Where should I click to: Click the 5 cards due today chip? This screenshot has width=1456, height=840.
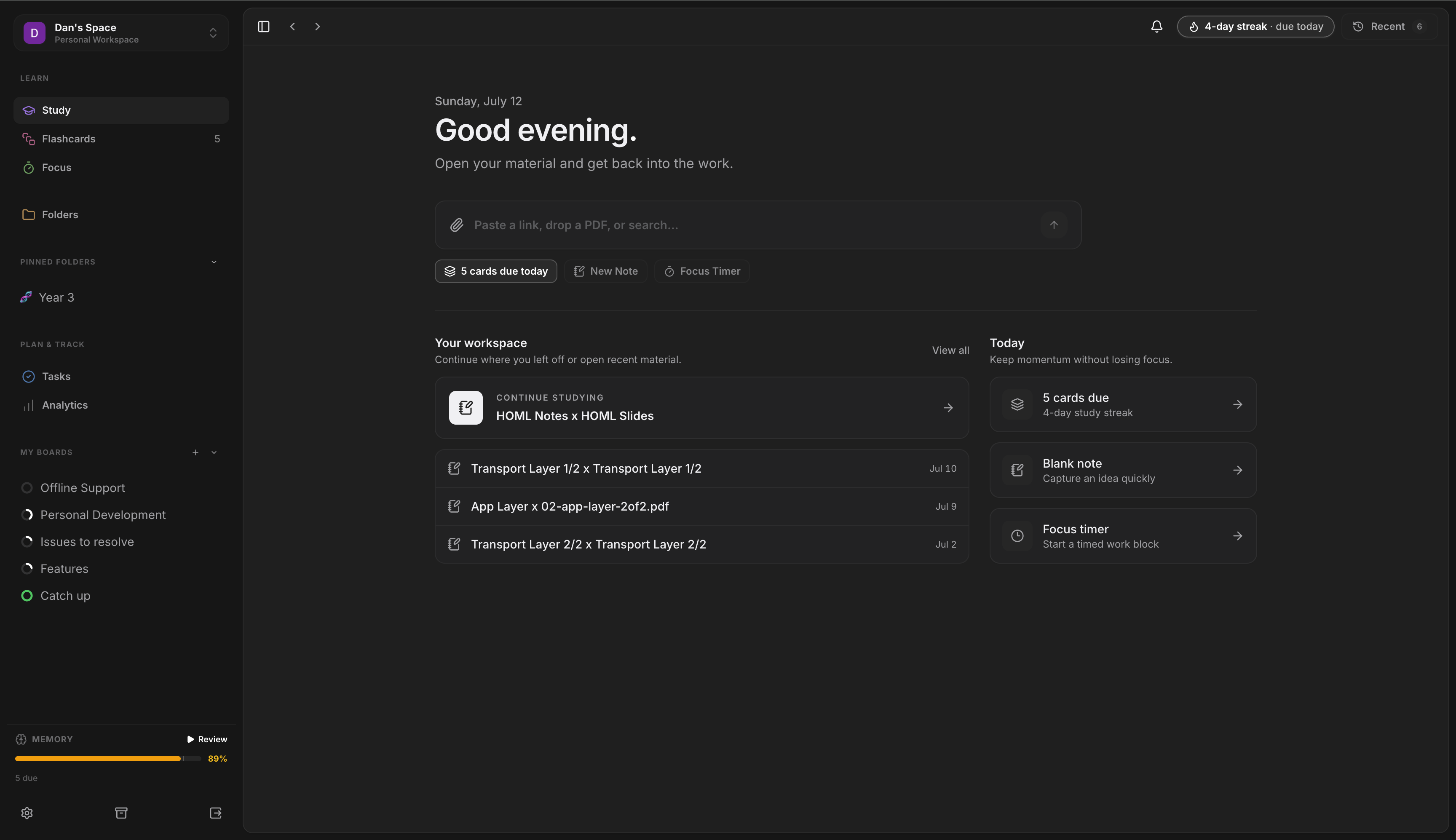[x=495, y=271]
